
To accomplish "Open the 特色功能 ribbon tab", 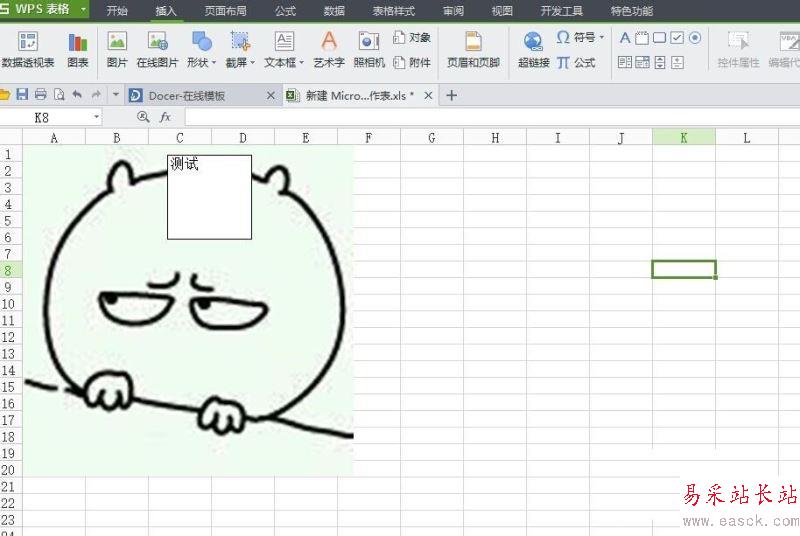I will point(632,11).
